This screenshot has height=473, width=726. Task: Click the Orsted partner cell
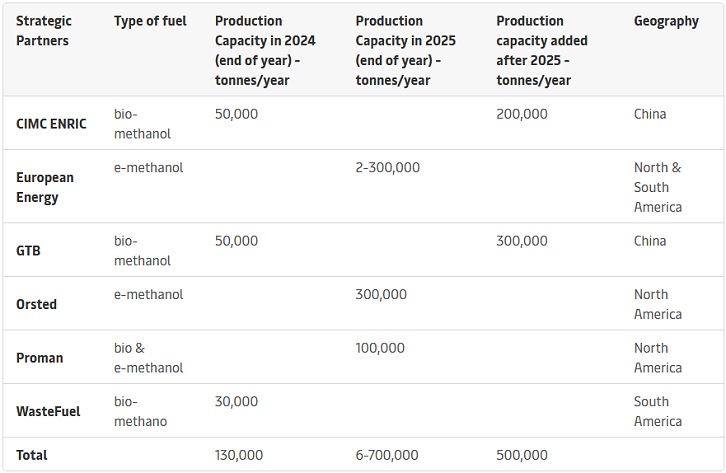click(x=36, y=304)
